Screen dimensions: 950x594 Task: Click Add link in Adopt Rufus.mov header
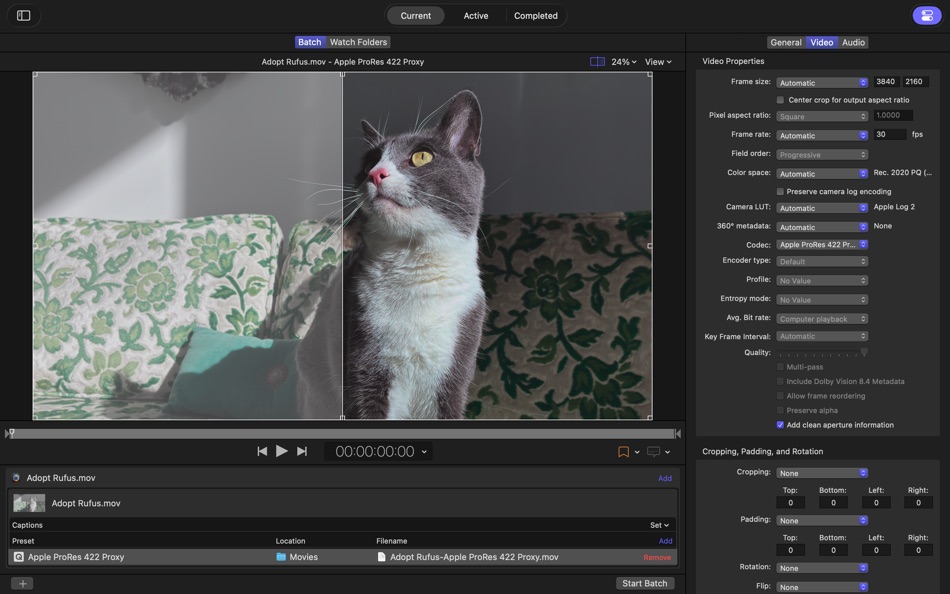click(665, 478)
